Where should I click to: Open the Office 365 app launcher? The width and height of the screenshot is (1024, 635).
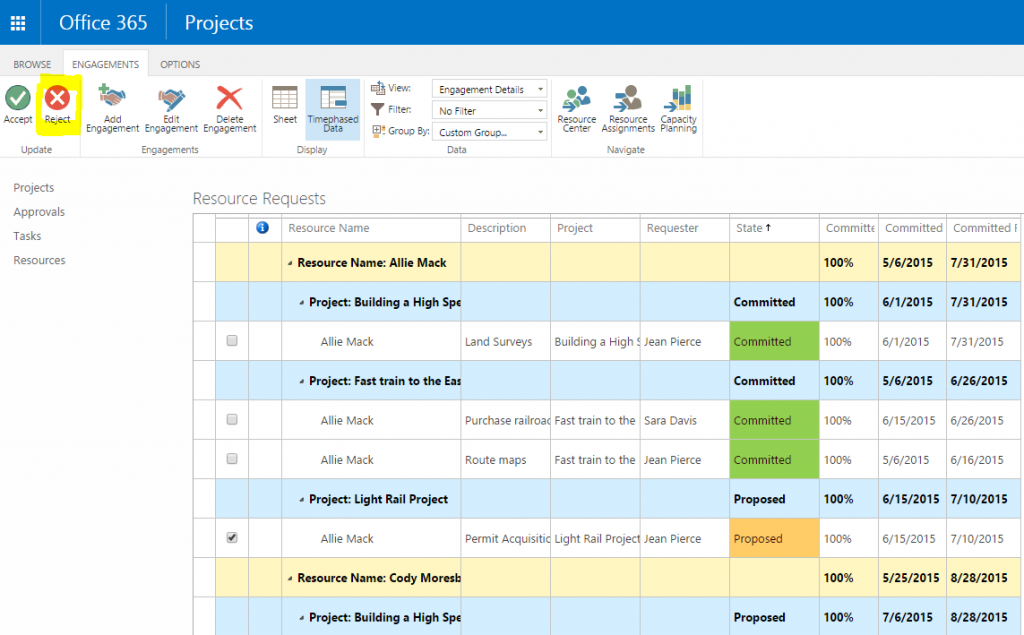pos(18,22)
